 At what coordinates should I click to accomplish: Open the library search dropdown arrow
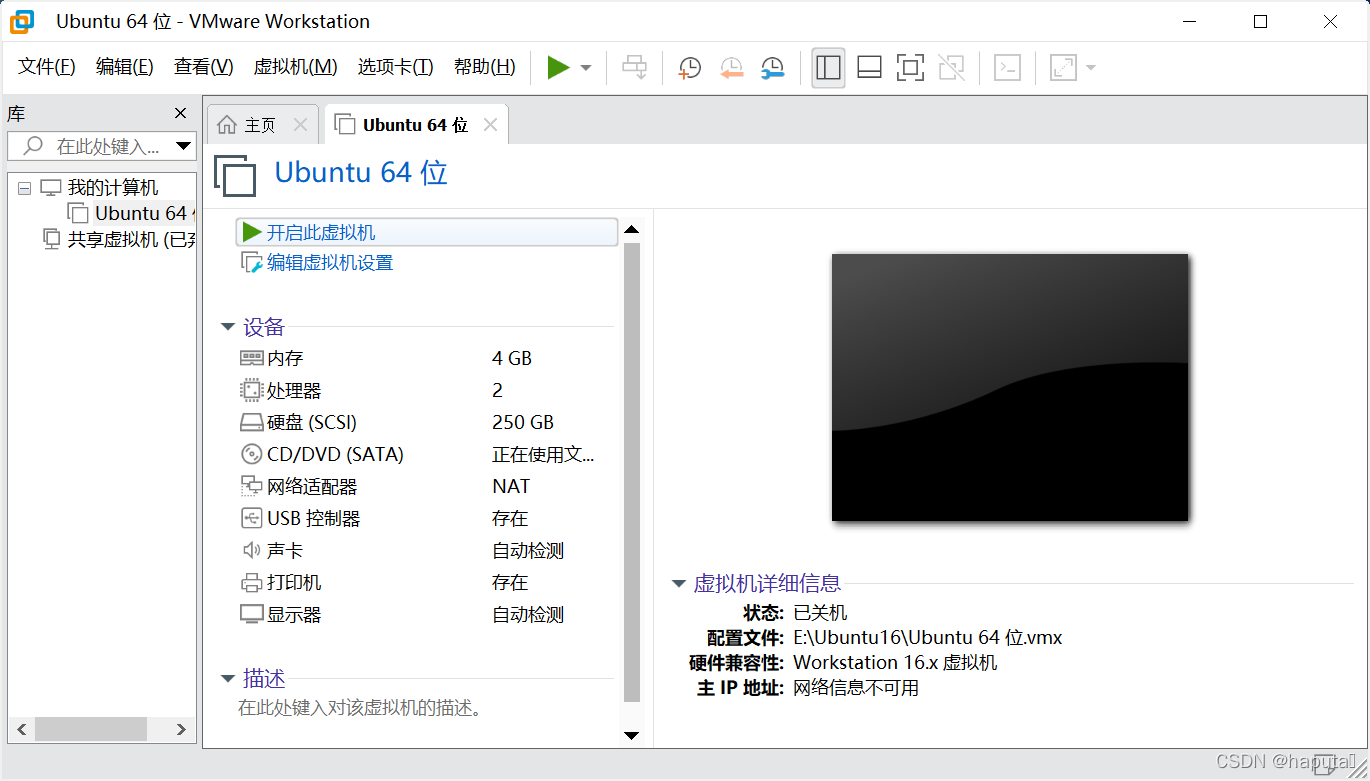183,146
